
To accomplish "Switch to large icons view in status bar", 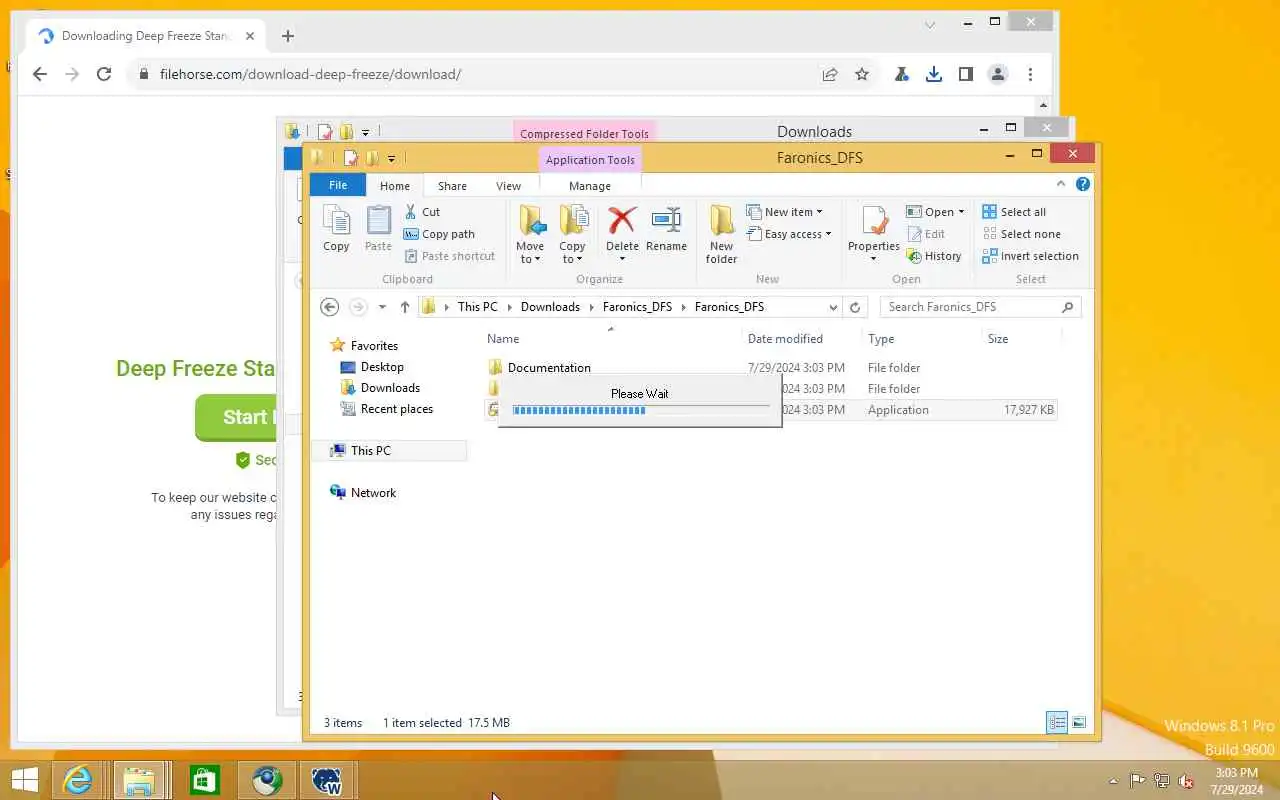I will tap(1079, 722).
